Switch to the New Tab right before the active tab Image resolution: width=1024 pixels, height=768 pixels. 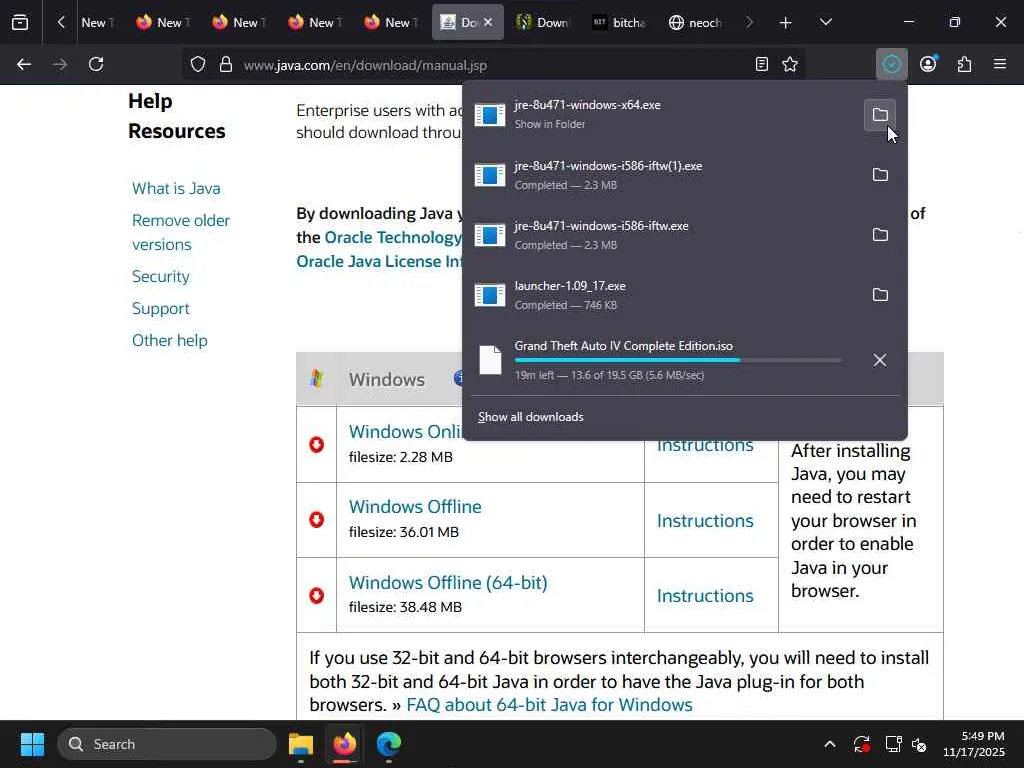click(x=390, y=22)
